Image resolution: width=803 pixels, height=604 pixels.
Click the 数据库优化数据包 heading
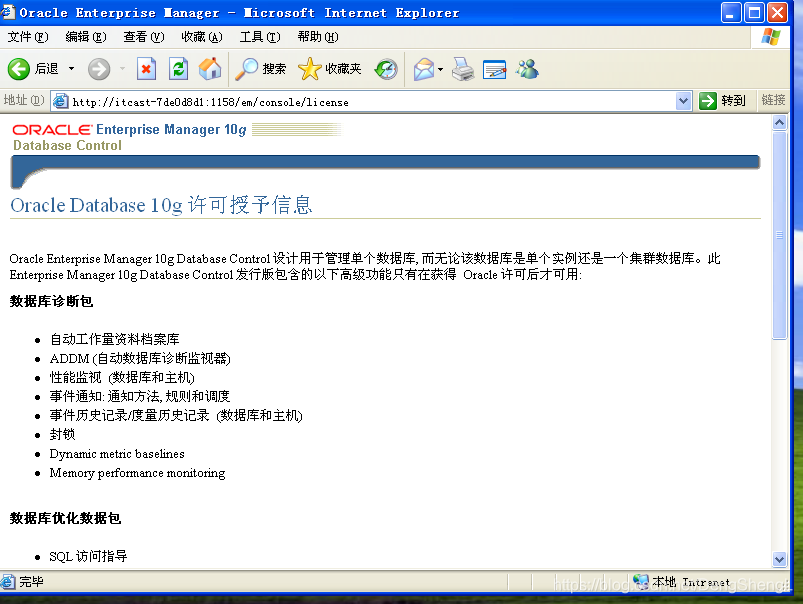pos(65,518)
